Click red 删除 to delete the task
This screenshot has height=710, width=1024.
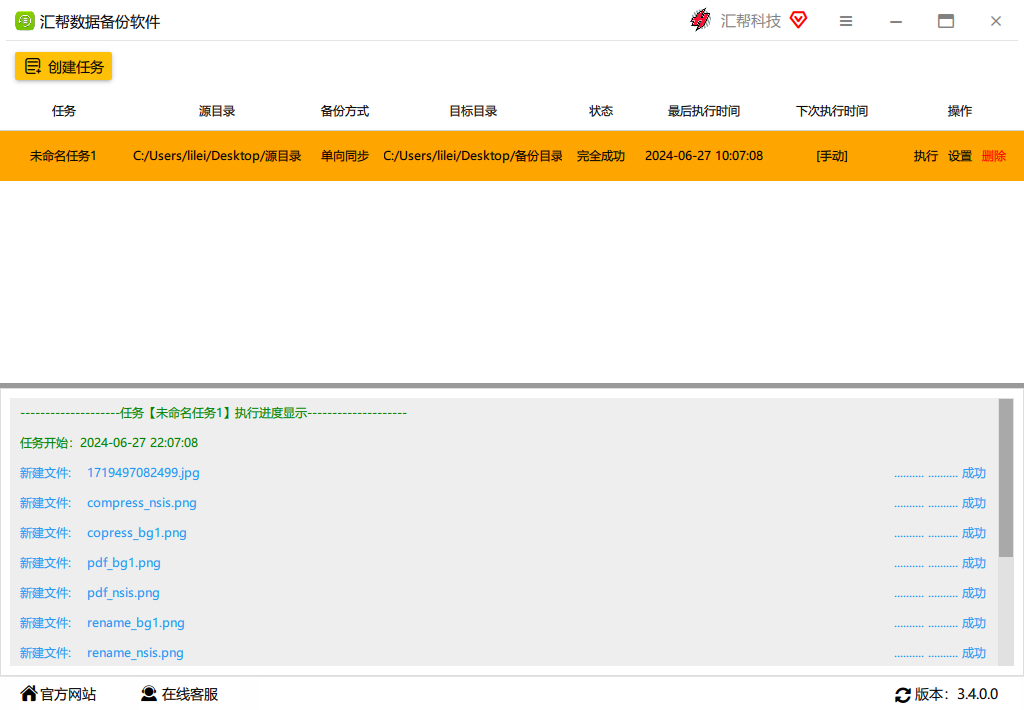[x=994, y=156]
